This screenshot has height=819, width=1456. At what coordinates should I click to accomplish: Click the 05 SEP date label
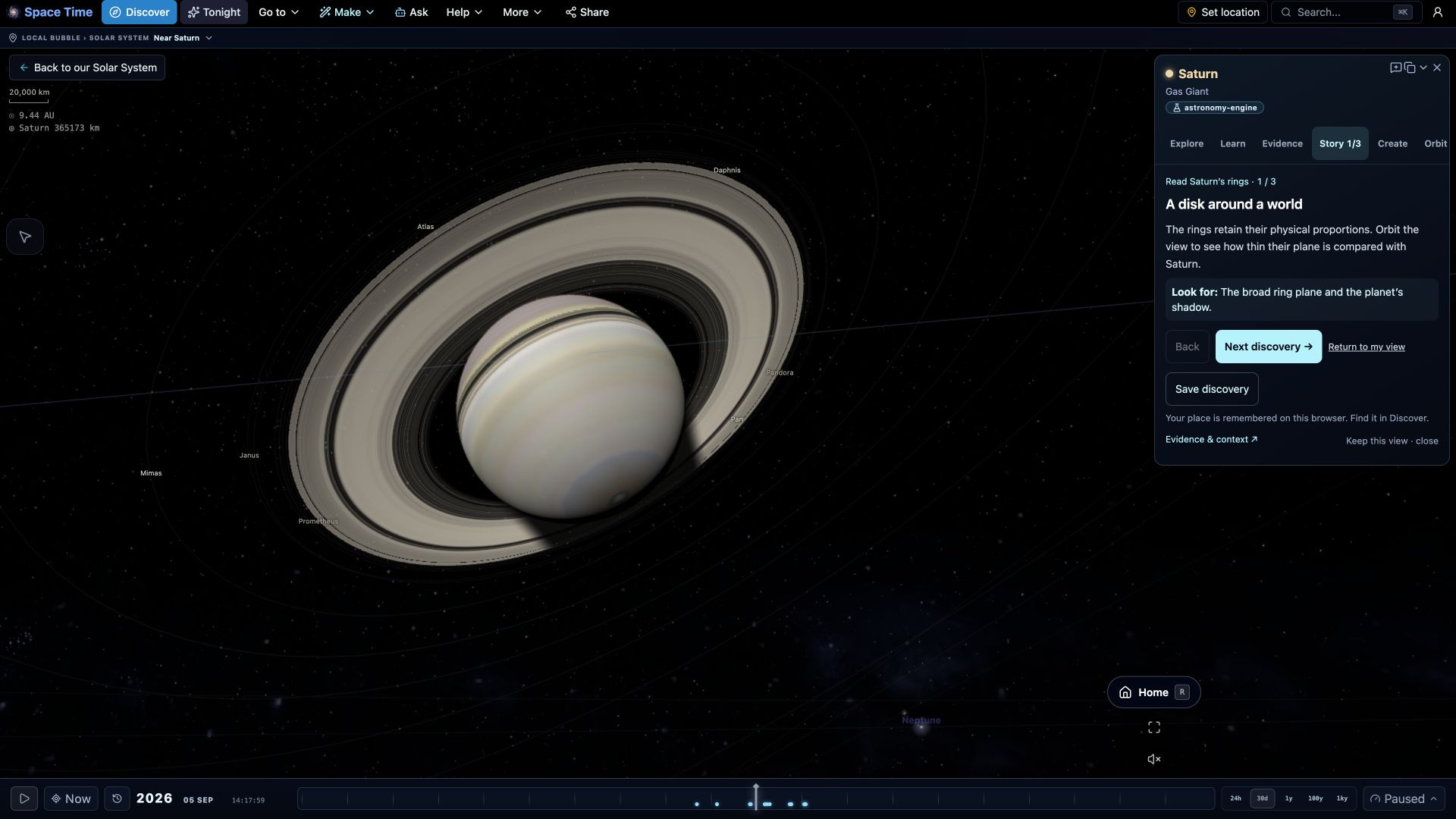pos(198,800)
